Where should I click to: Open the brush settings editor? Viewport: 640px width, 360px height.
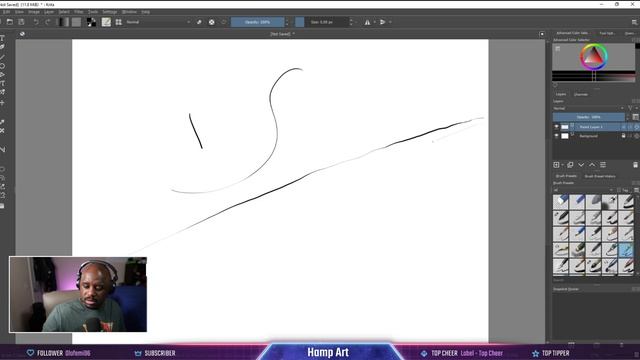[x=106, y=22]
